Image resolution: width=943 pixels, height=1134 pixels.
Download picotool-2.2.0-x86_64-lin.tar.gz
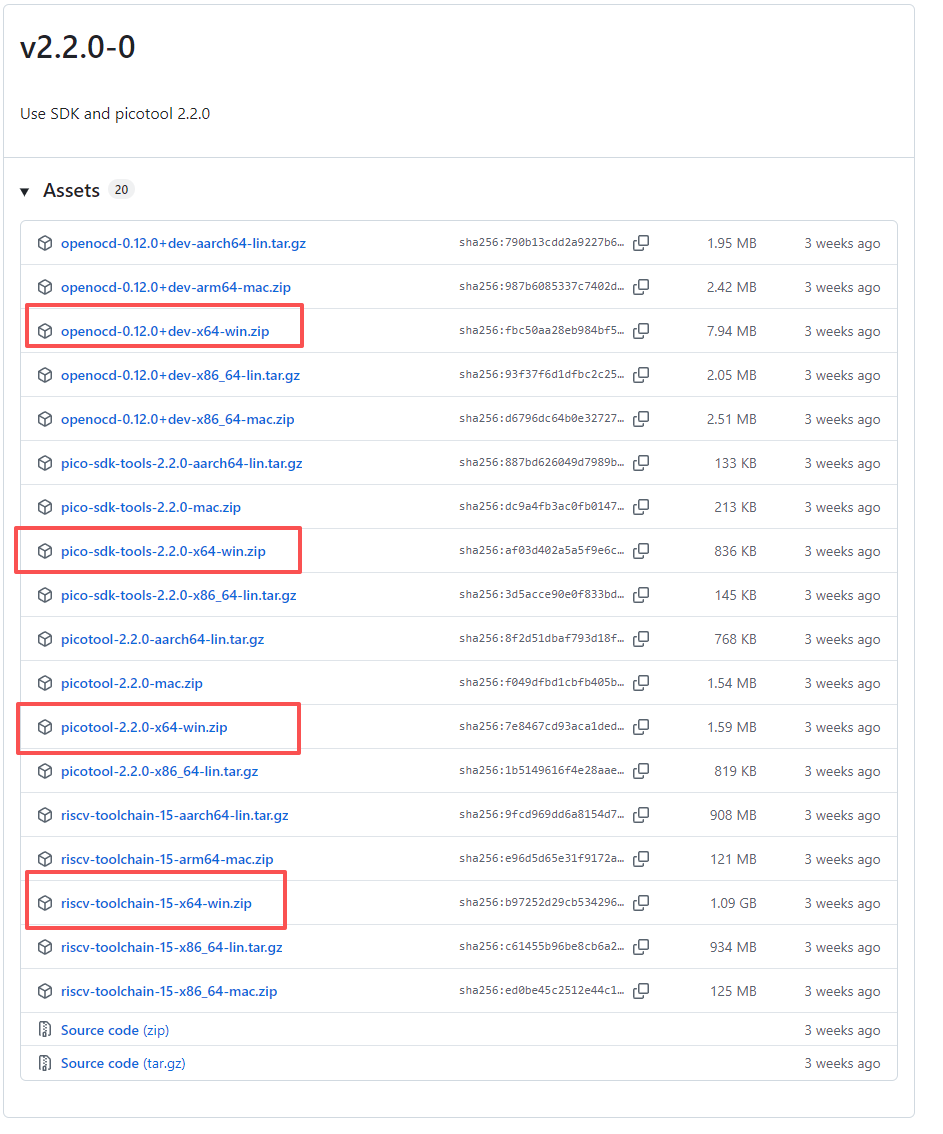pyautogui.click(x=159, y=772)
